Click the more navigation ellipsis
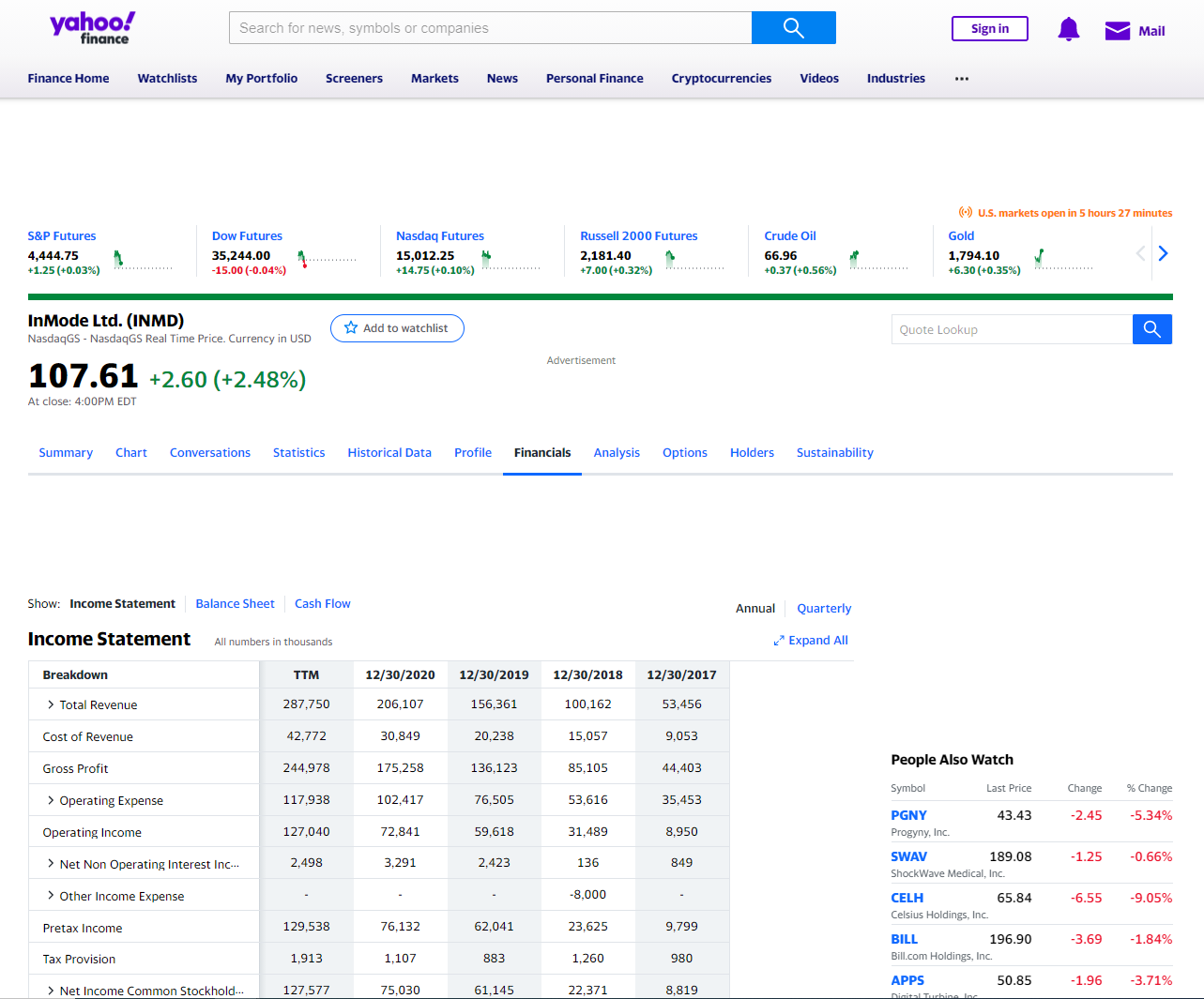 [962, 79]
